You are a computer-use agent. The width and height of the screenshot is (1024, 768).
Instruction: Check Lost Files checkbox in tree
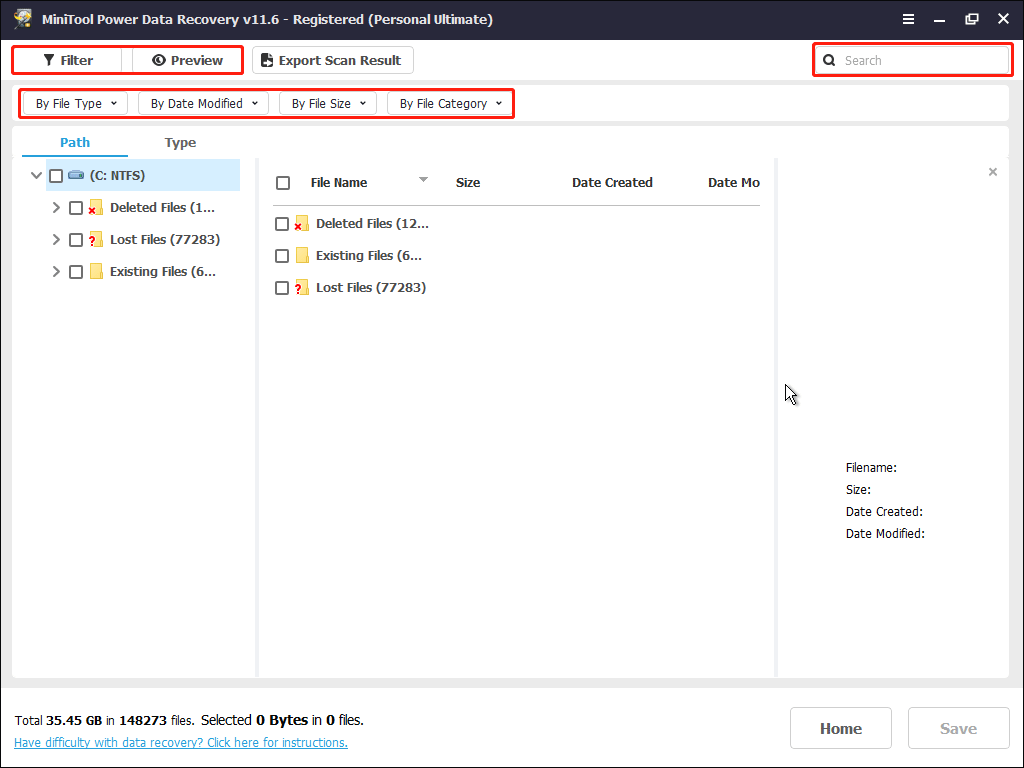point(76,240)
